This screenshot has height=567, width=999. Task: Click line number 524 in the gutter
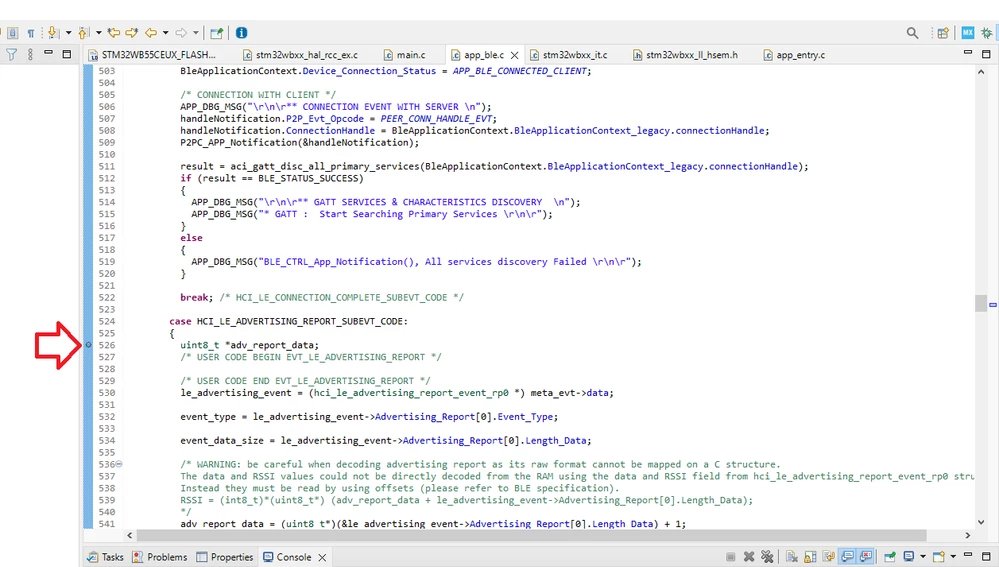click(x=106, y=321)
